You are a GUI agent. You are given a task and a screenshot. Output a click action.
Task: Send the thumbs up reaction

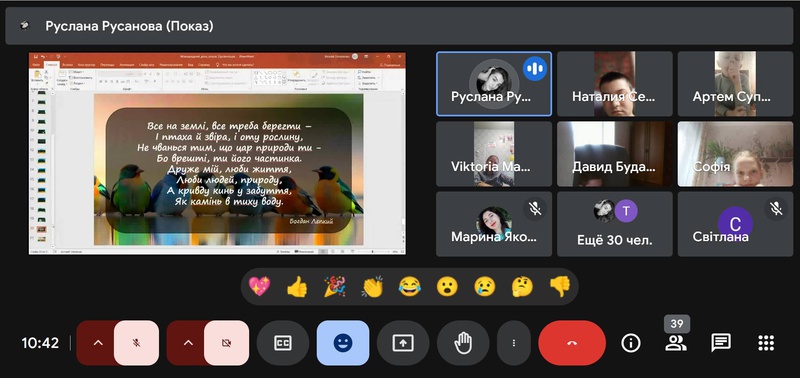297,287
